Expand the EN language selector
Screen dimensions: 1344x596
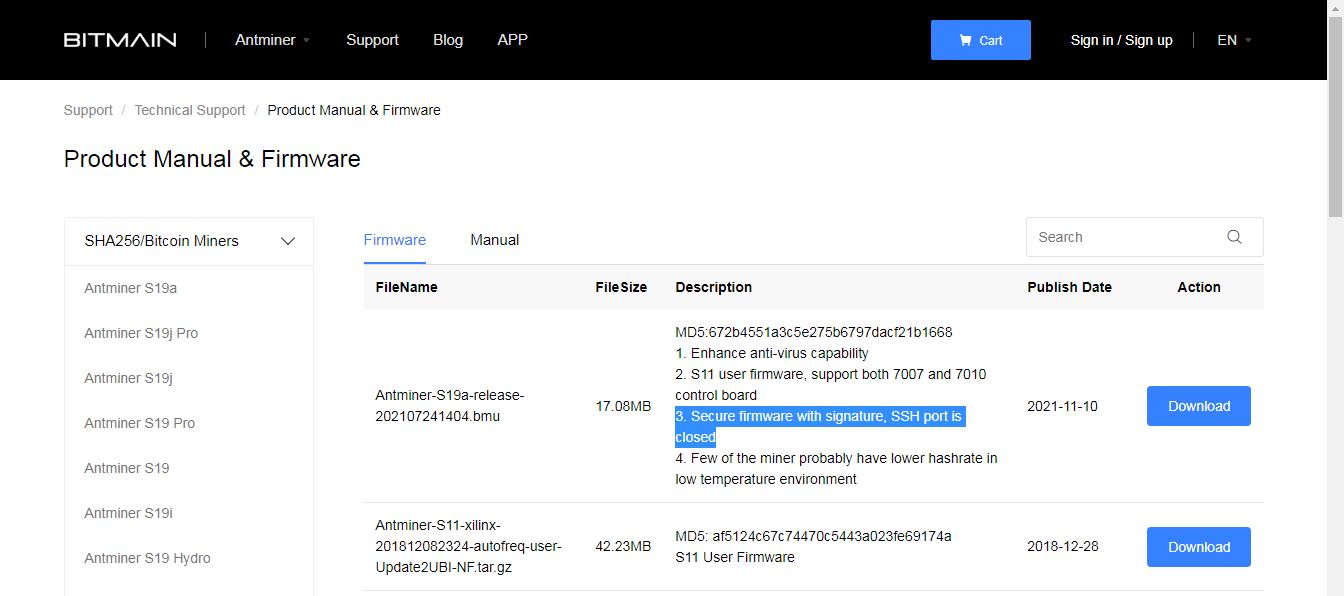point(1232,40)
